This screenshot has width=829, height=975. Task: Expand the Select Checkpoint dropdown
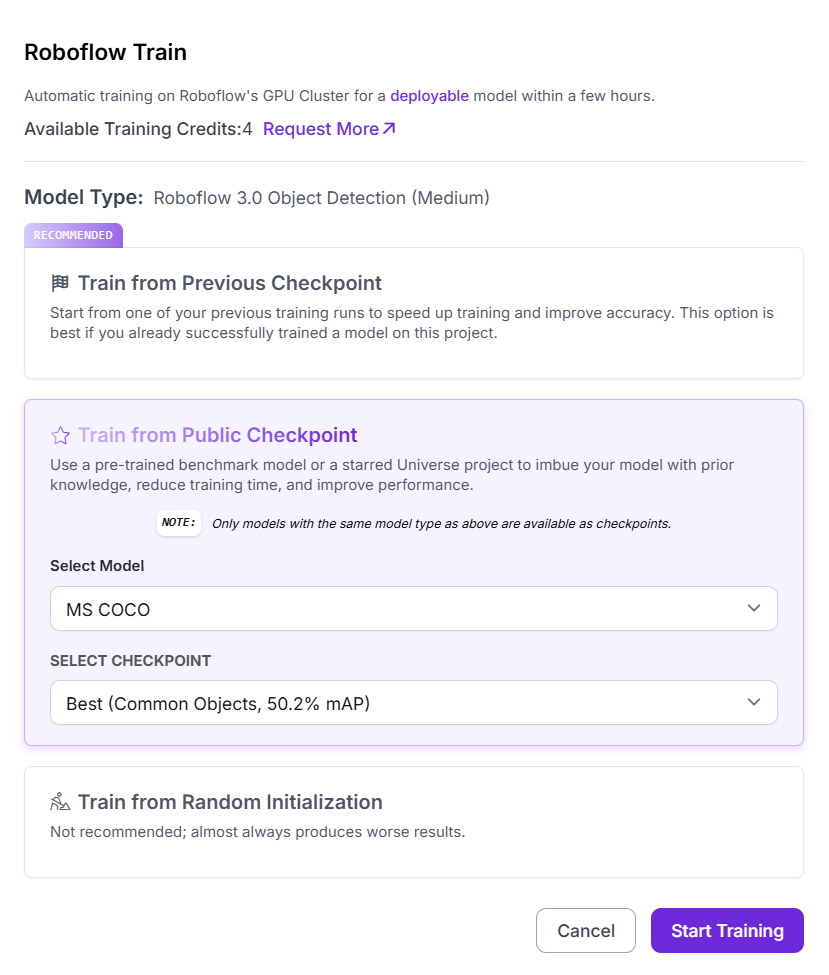click(400, 703)
